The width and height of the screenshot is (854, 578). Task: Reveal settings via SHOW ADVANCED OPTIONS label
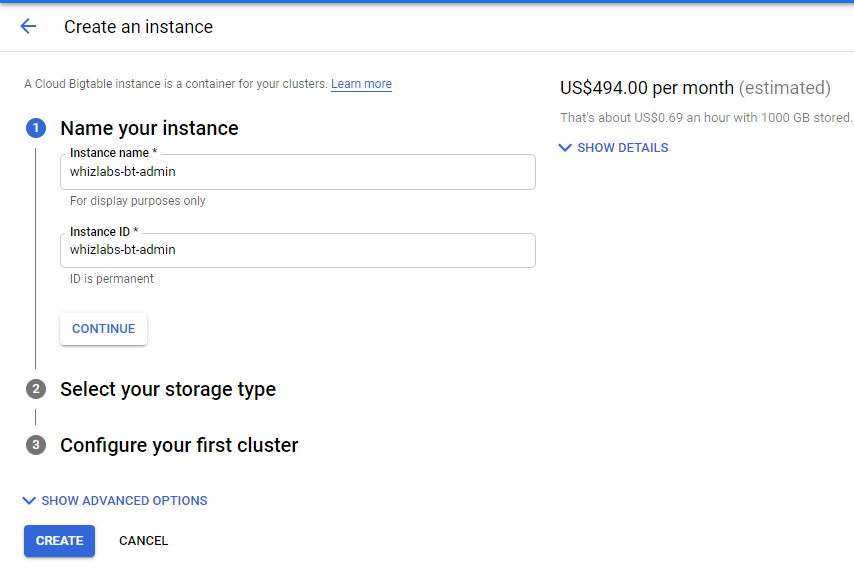[x=124, y=501]
